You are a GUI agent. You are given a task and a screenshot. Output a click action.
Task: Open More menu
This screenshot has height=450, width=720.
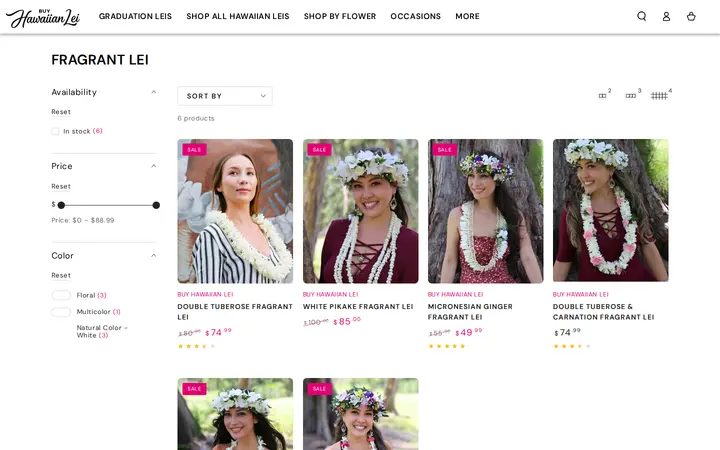coord(467,16)
